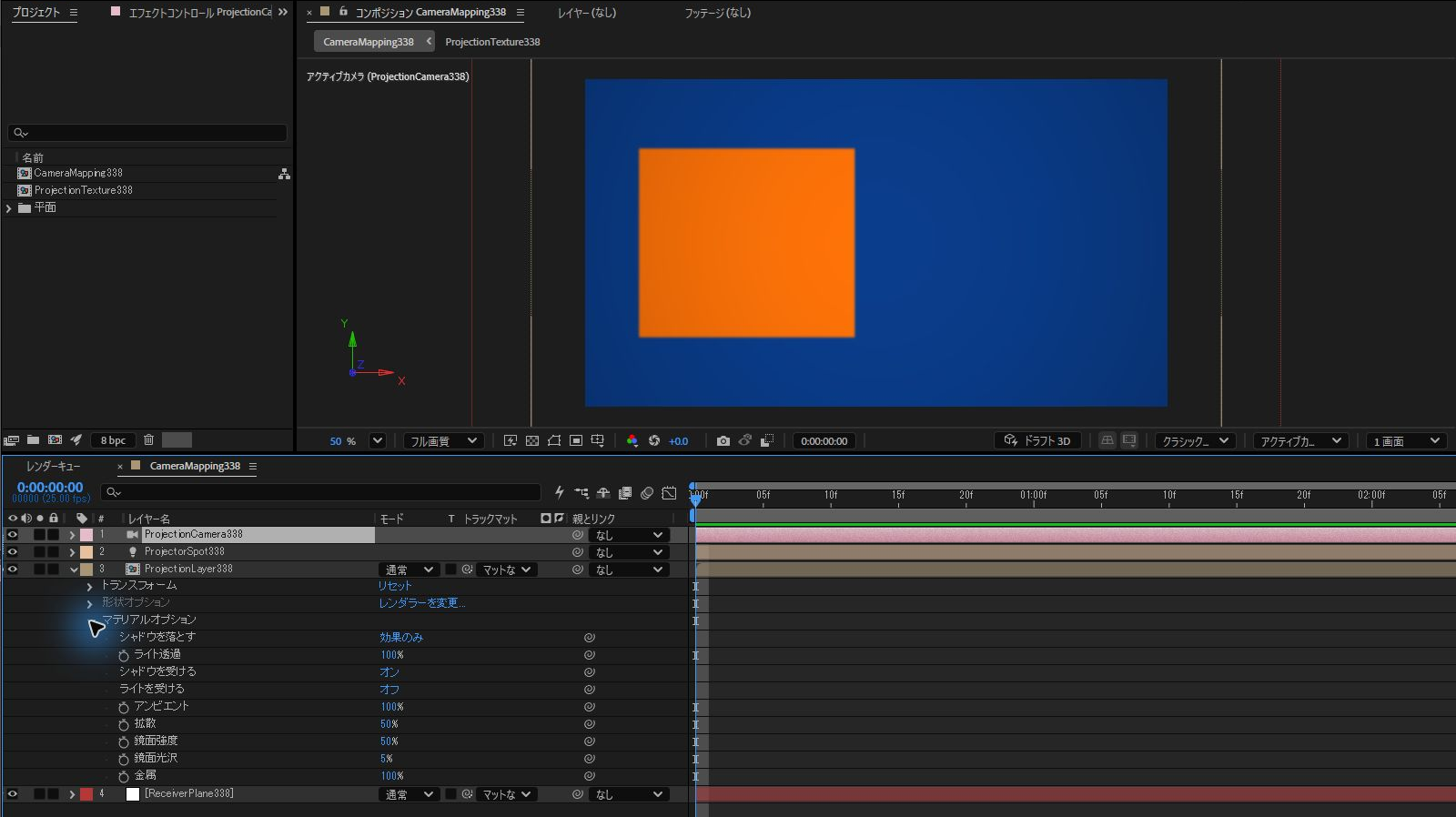Screen dimensions: 1456x817
Task: Toggle the transparency grid in the viewer
Action: click(x=532, y=441)
